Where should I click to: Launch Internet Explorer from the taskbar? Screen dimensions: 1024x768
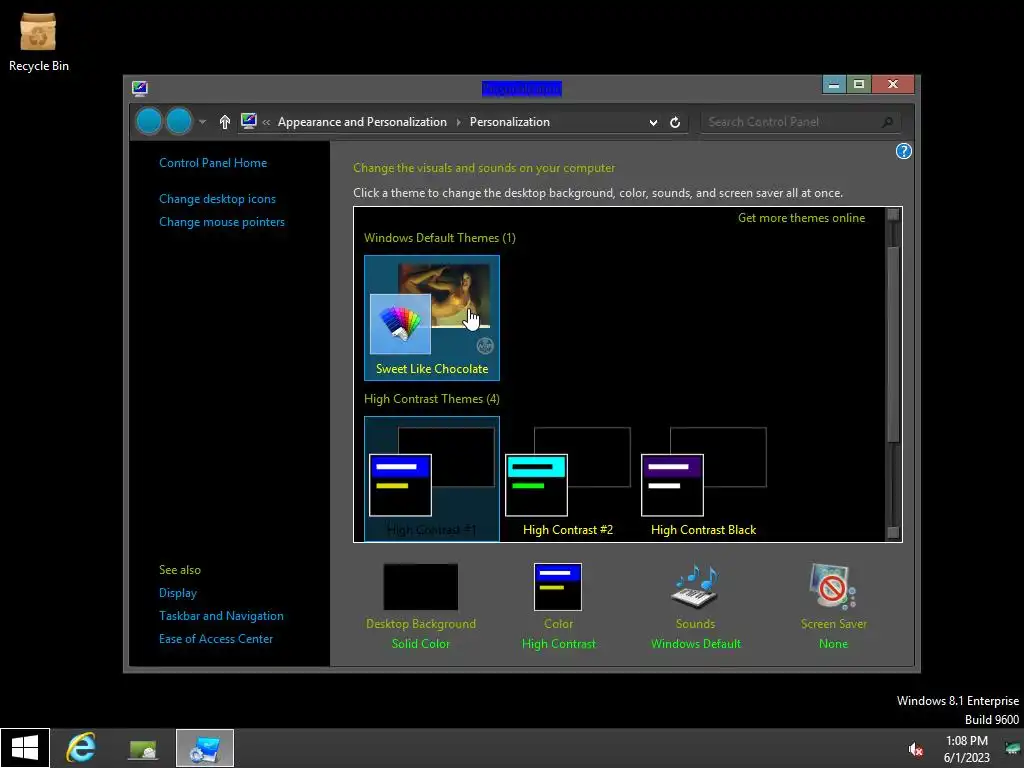(x=81, y=748)
